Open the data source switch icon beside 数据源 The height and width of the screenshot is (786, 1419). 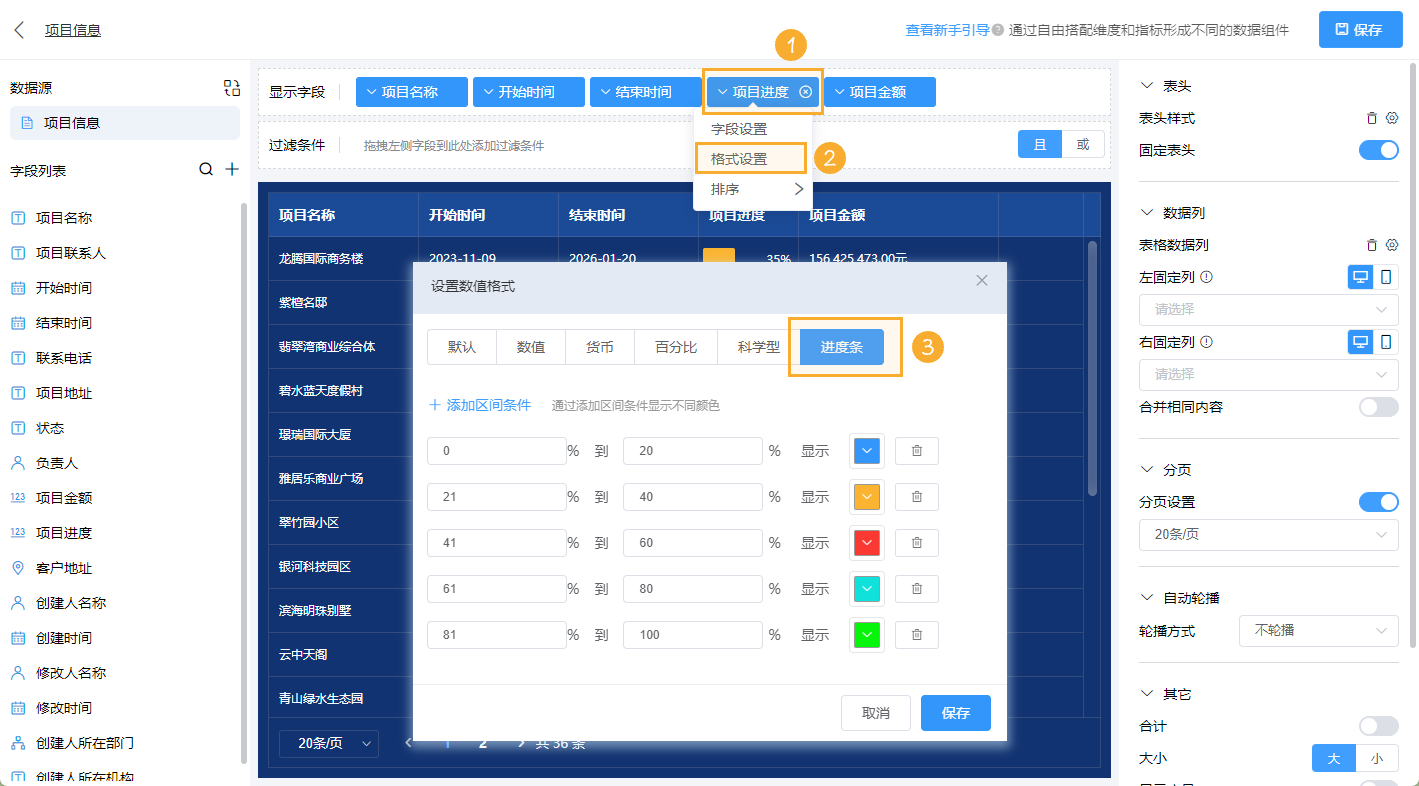(x=231, y=88)
